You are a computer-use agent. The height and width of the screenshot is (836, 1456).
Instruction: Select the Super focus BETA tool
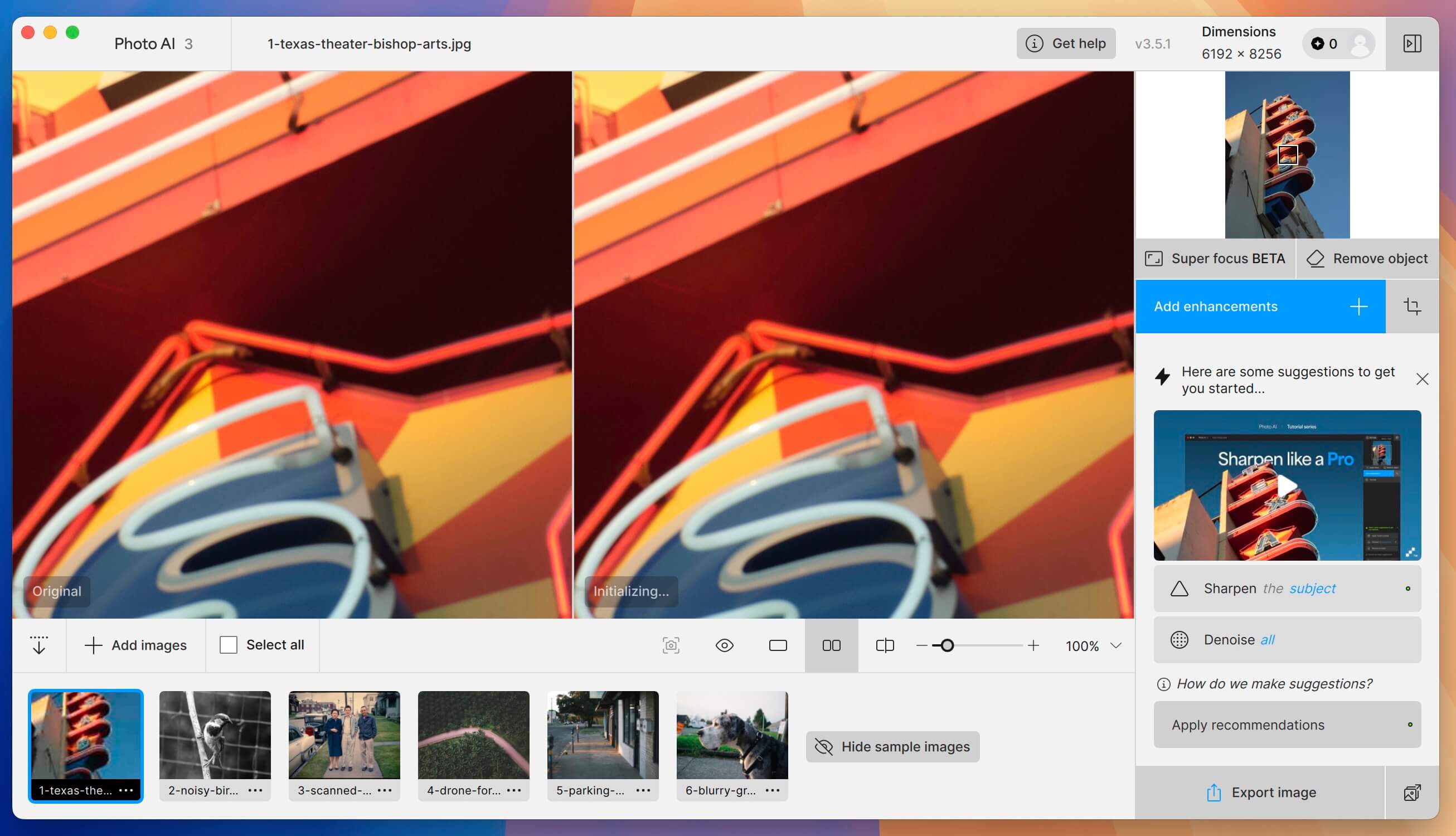1215,259
